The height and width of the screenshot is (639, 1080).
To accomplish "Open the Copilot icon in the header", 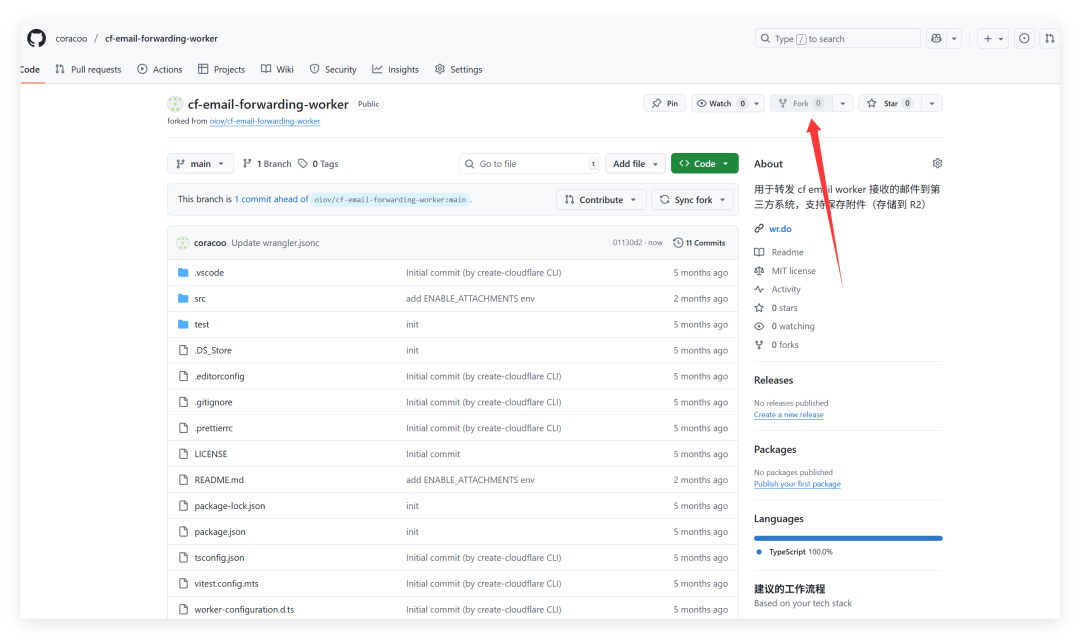I will 936,39.
